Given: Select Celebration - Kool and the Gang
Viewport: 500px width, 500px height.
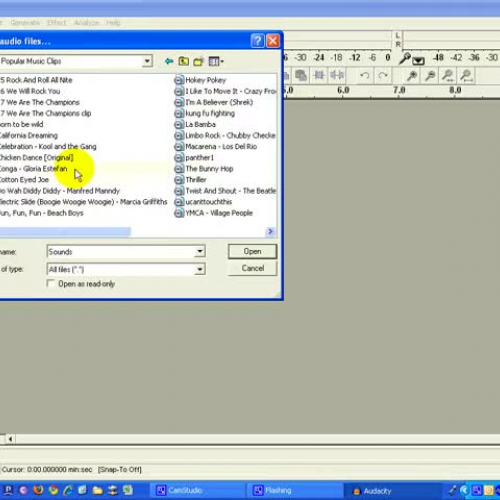Looking at the screenshot, I should point(48,146).
